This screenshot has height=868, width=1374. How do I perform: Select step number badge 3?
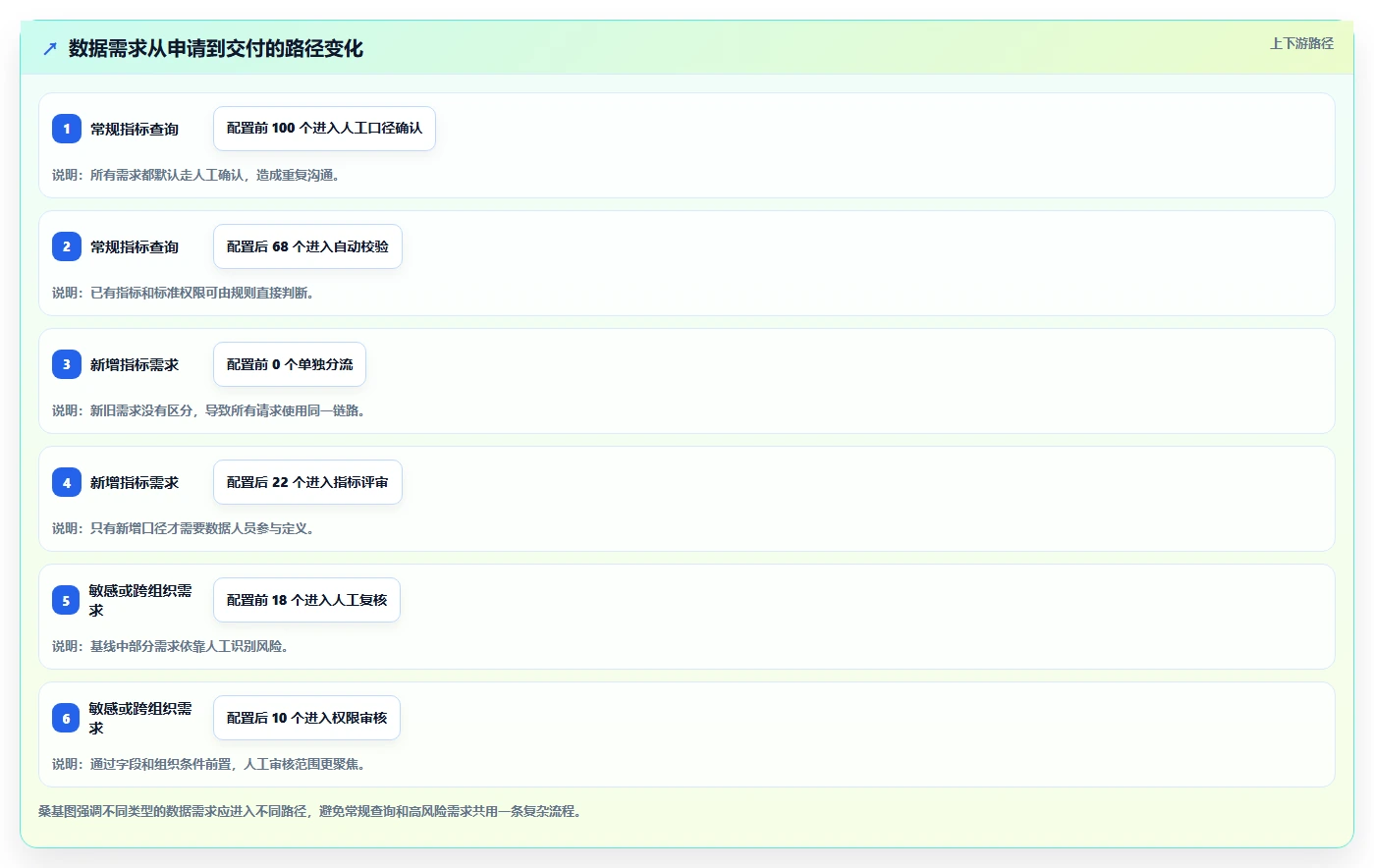pyautogui.click(x=67, y=364)
